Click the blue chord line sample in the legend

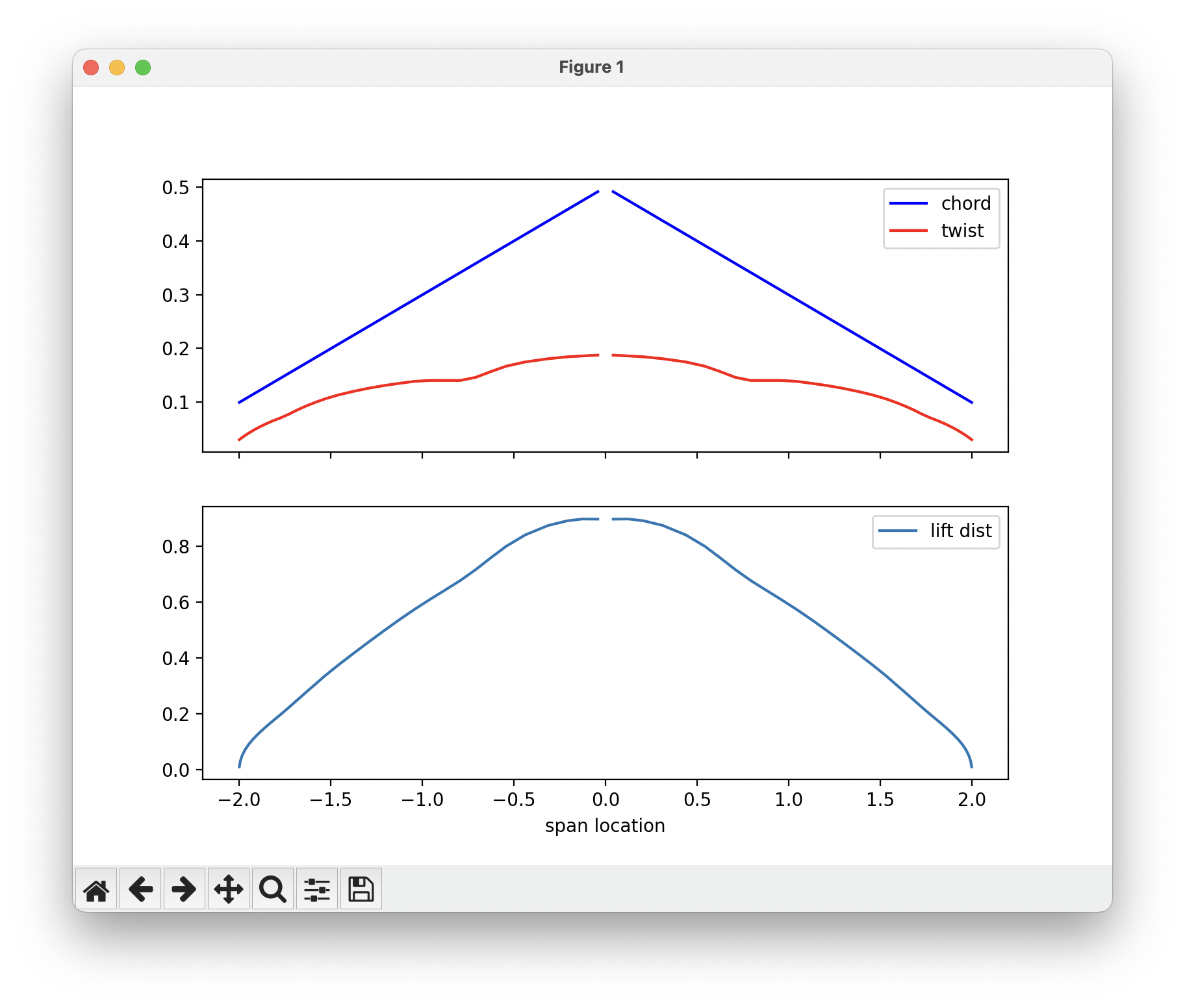[x=908, y=203]
